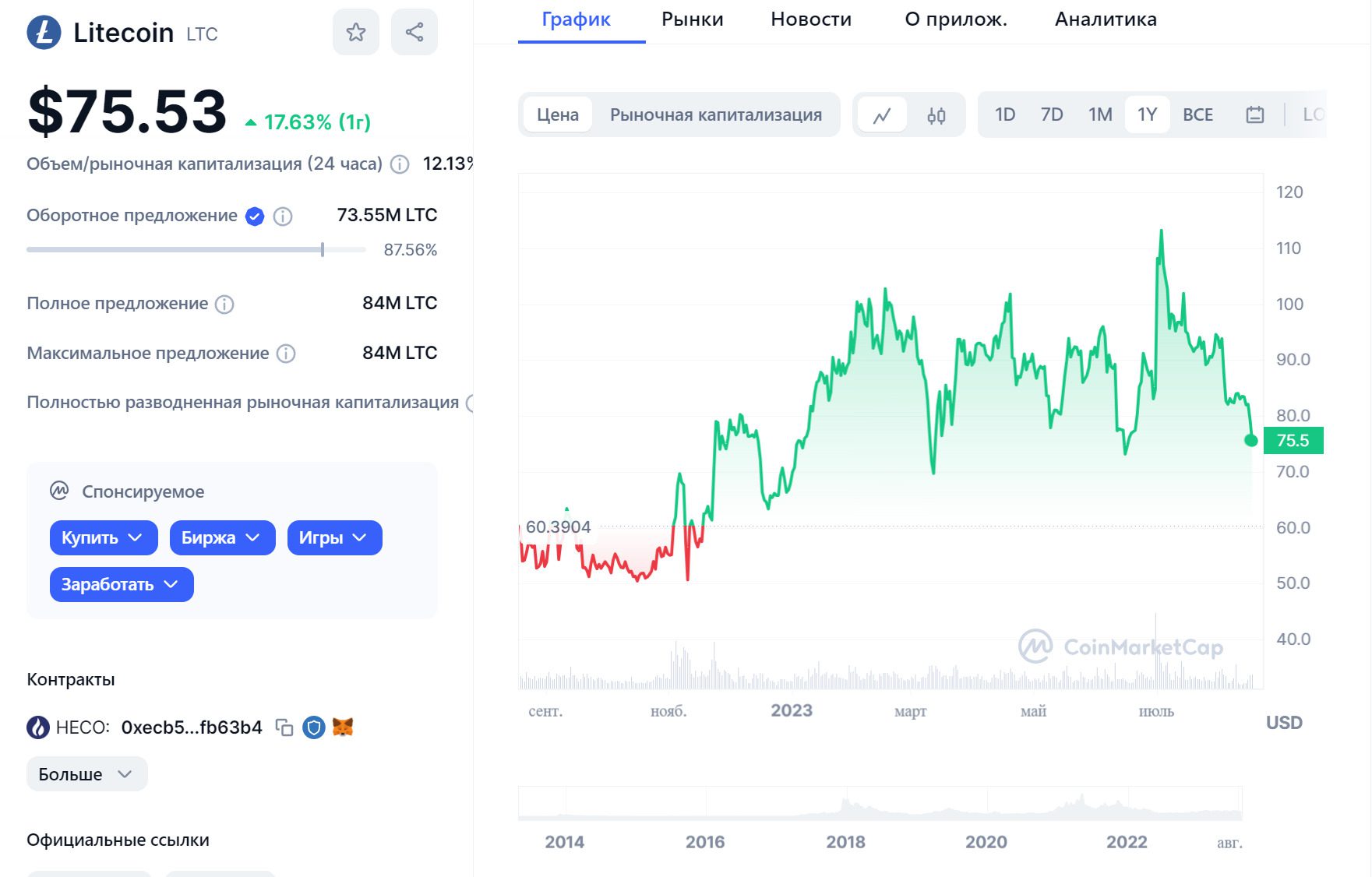Expand the Больше contracts dropdown

tap(86, 774)
